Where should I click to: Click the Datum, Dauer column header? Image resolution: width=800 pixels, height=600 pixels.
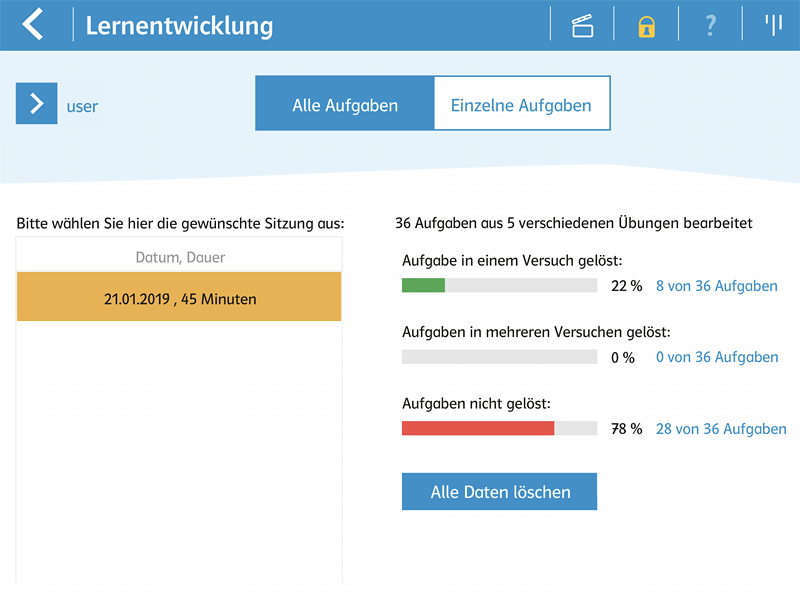(x=180, y=257)
